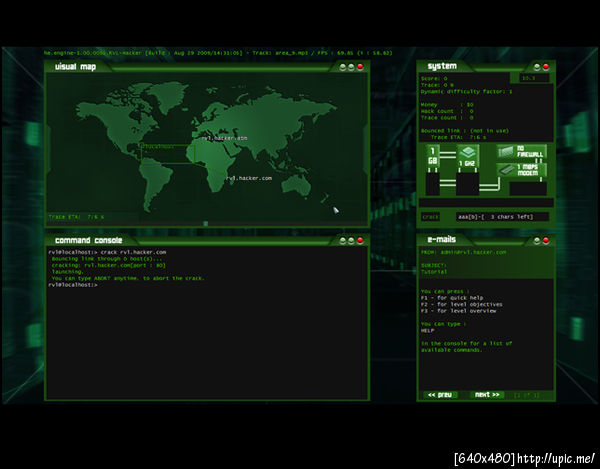This screenshot has width=600, height=469.
Task: Click the 1 GB memory module icon
Action: 432,156
